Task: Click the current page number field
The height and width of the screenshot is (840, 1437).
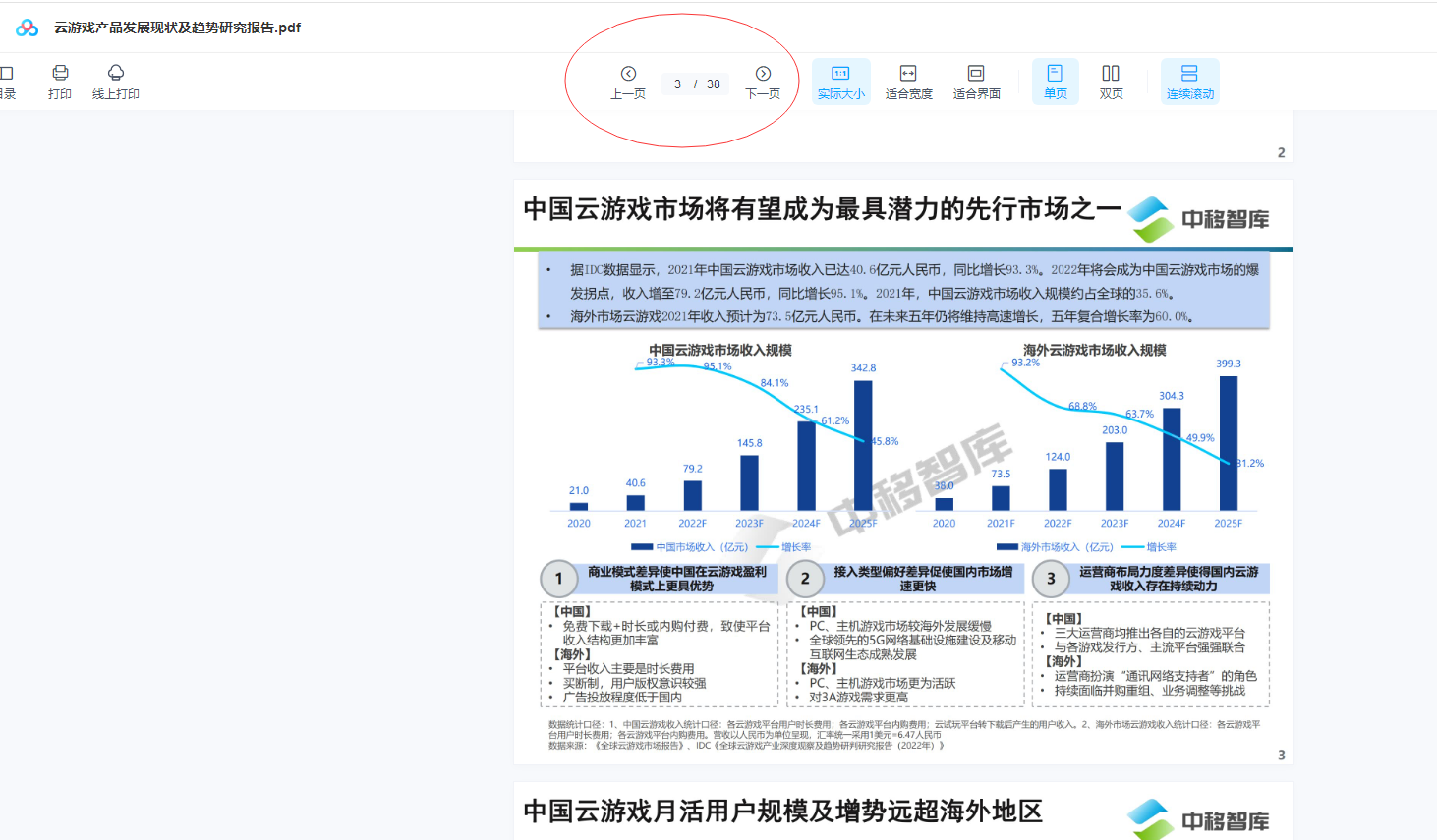Action: (677, 84)
